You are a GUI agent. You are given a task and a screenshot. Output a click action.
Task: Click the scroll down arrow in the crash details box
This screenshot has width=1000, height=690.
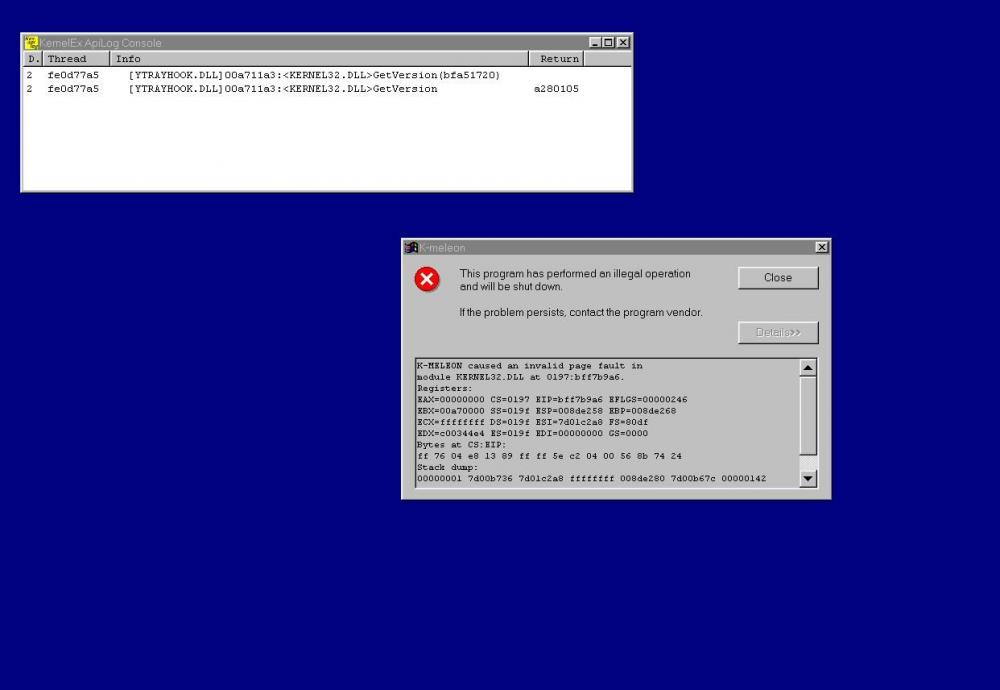[x=807, y=478]
